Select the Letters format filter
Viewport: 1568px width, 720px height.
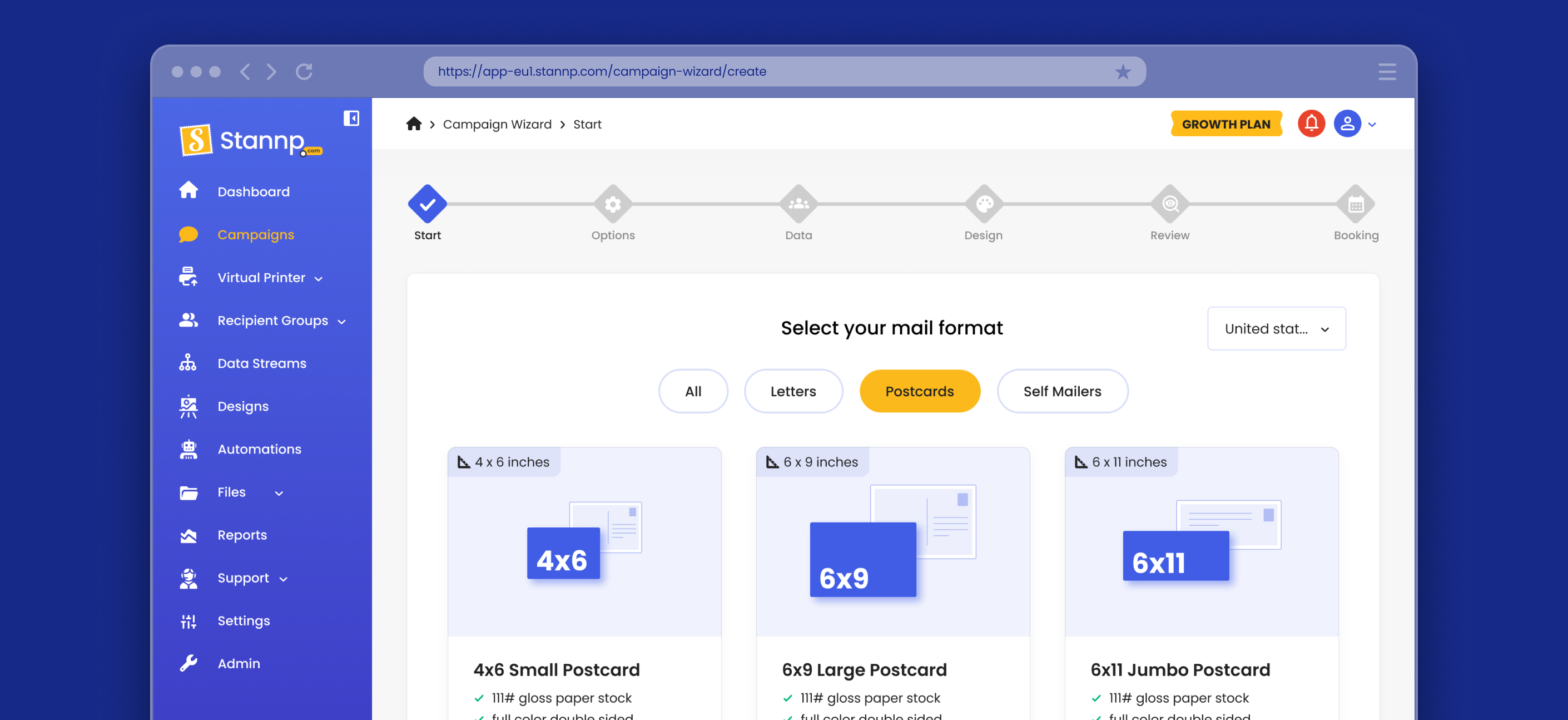pos(792,391)
